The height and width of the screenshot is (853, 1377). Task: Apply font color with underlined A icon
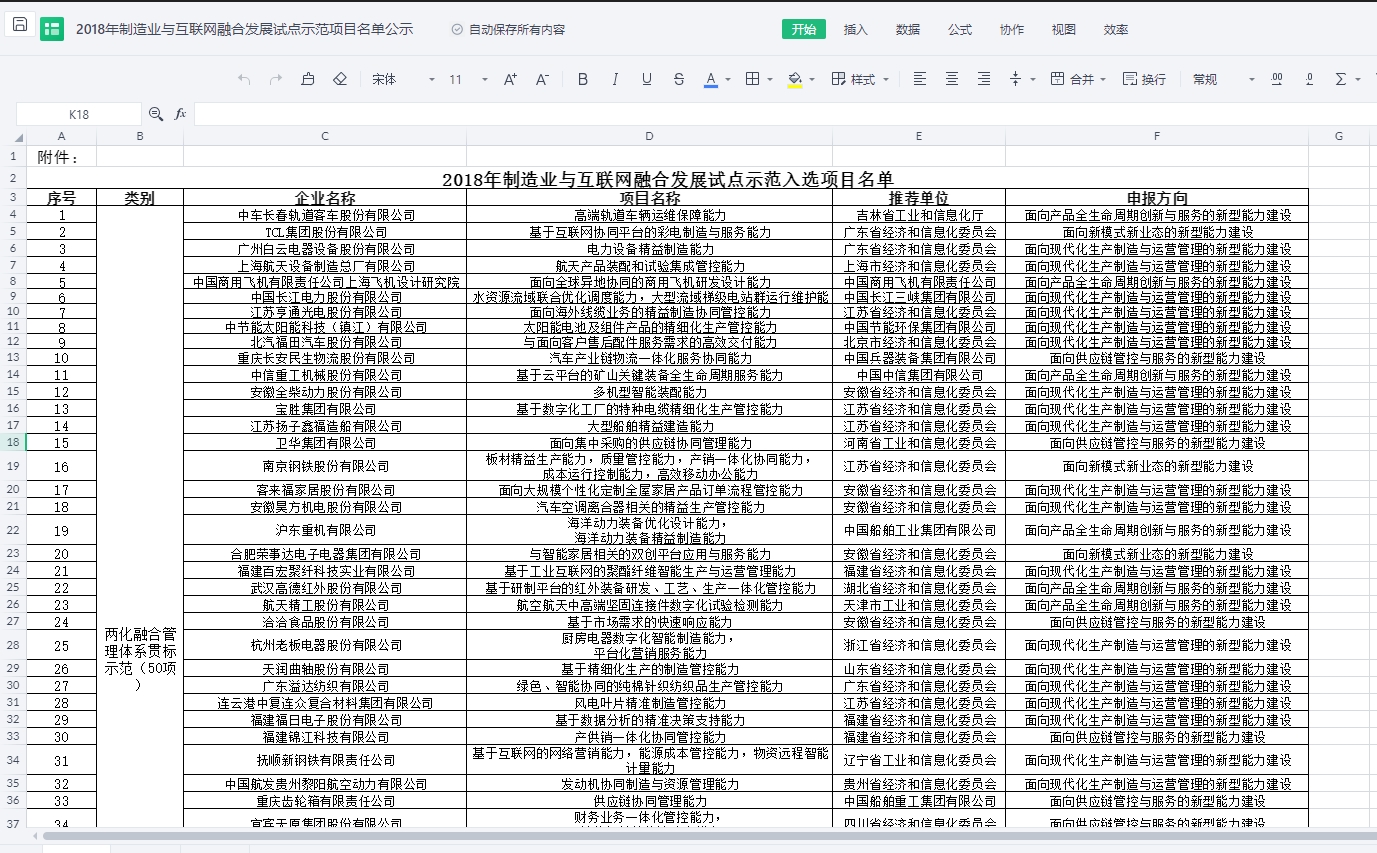711,79
